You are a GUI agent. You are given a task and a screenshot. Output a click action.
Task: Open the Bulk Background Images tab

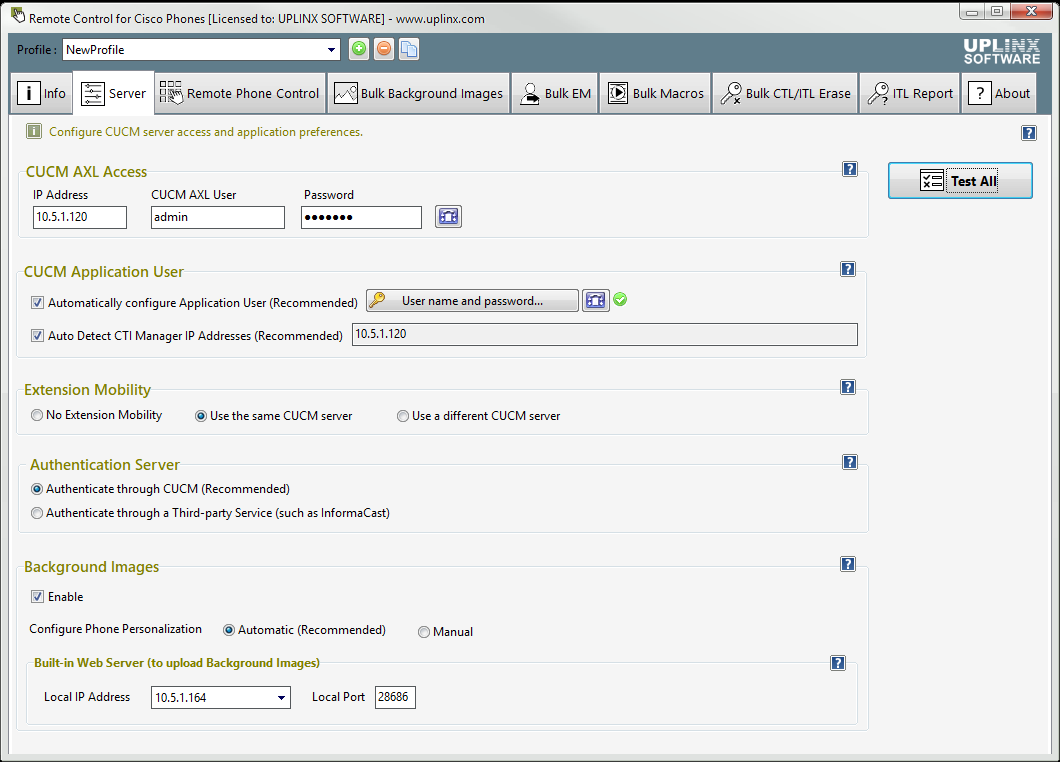(419, 93)
